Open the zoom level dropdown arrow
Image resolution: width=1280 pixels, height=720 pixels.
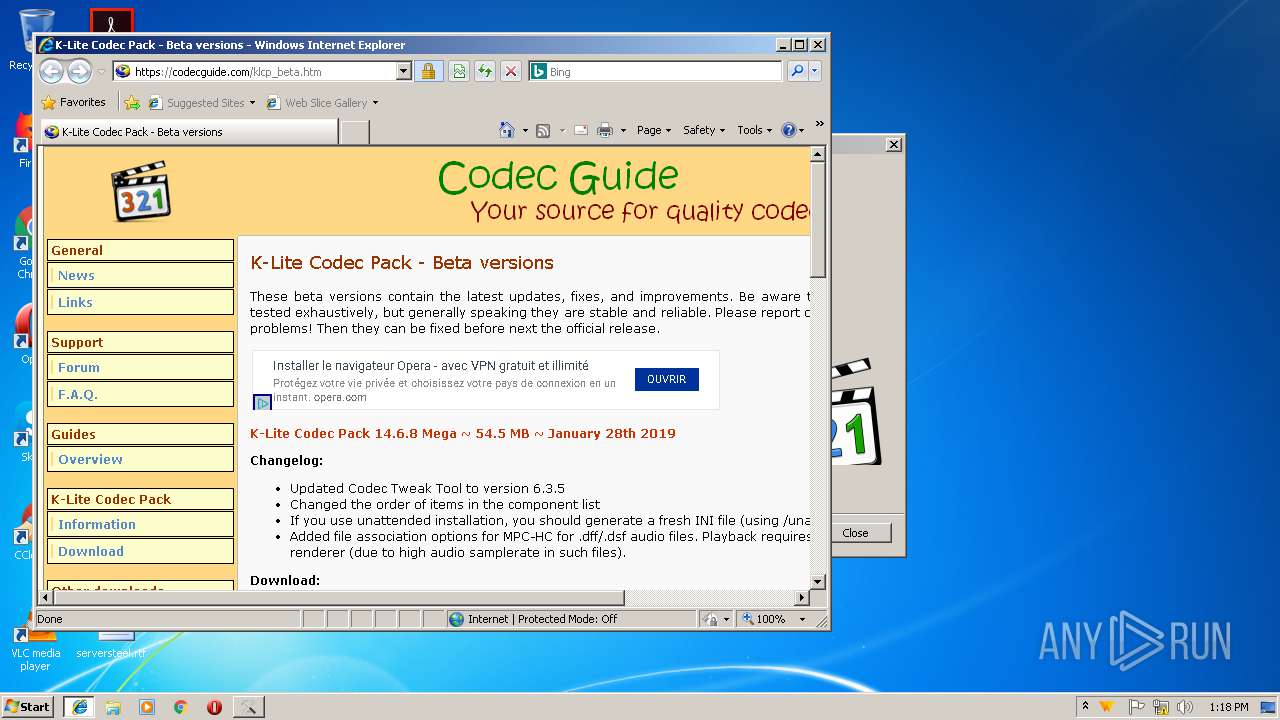click(x=802, y=619)
